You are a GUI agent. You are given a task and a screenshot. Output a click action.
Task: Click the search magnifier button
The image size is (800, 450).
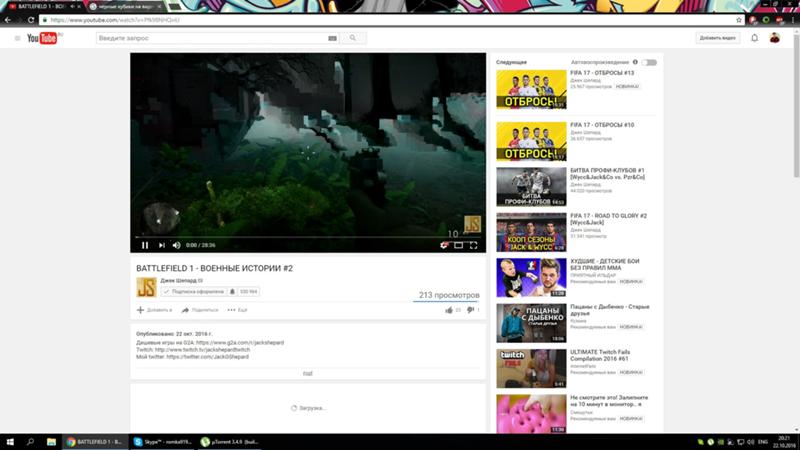(x=353, y=38)
